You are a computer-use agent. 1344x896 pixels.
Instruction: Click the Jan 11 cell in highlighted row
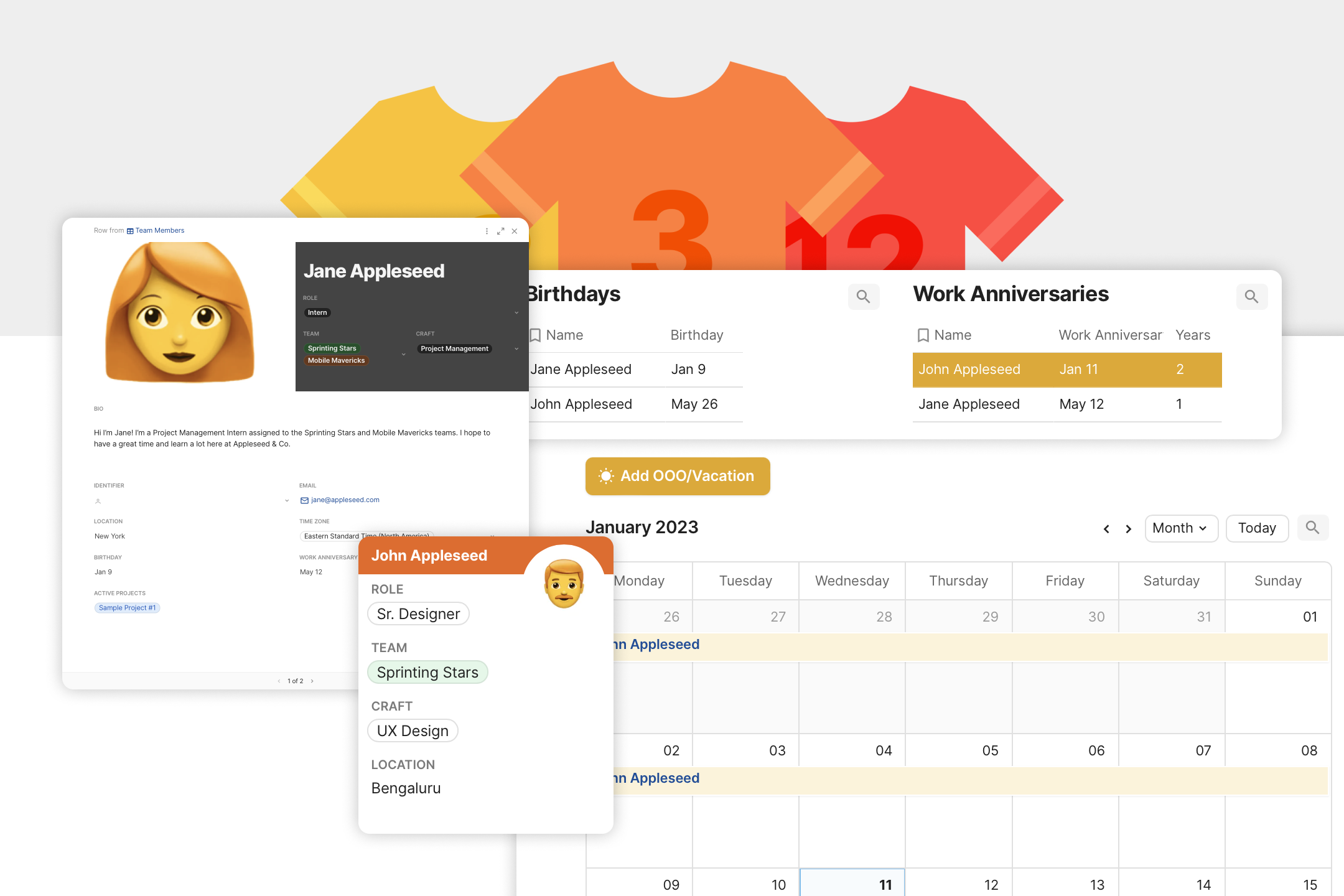[1079, 370]
